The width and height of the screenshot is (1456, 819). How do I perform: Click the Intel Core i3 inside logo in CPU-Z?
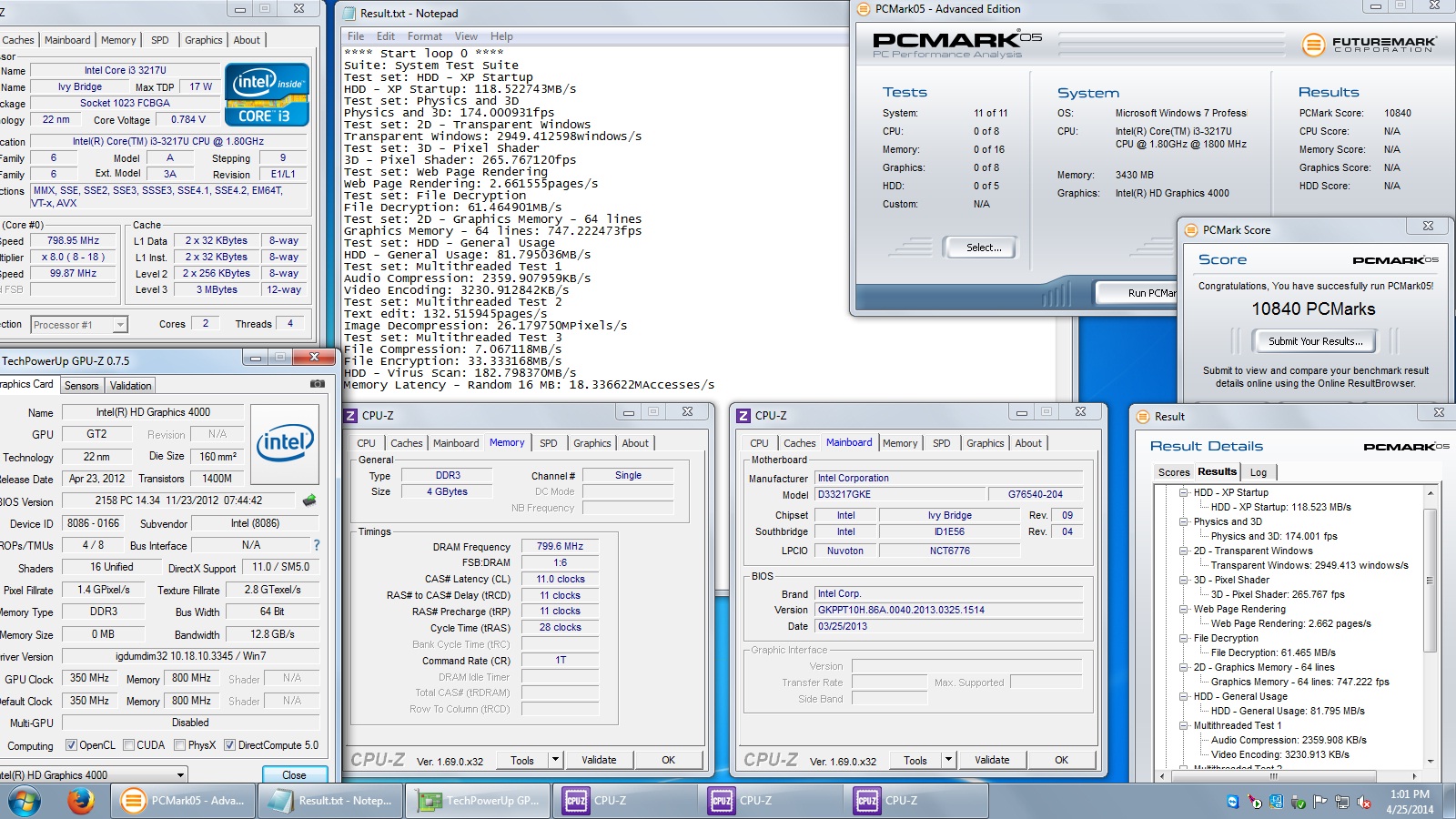tap(267, 95)
